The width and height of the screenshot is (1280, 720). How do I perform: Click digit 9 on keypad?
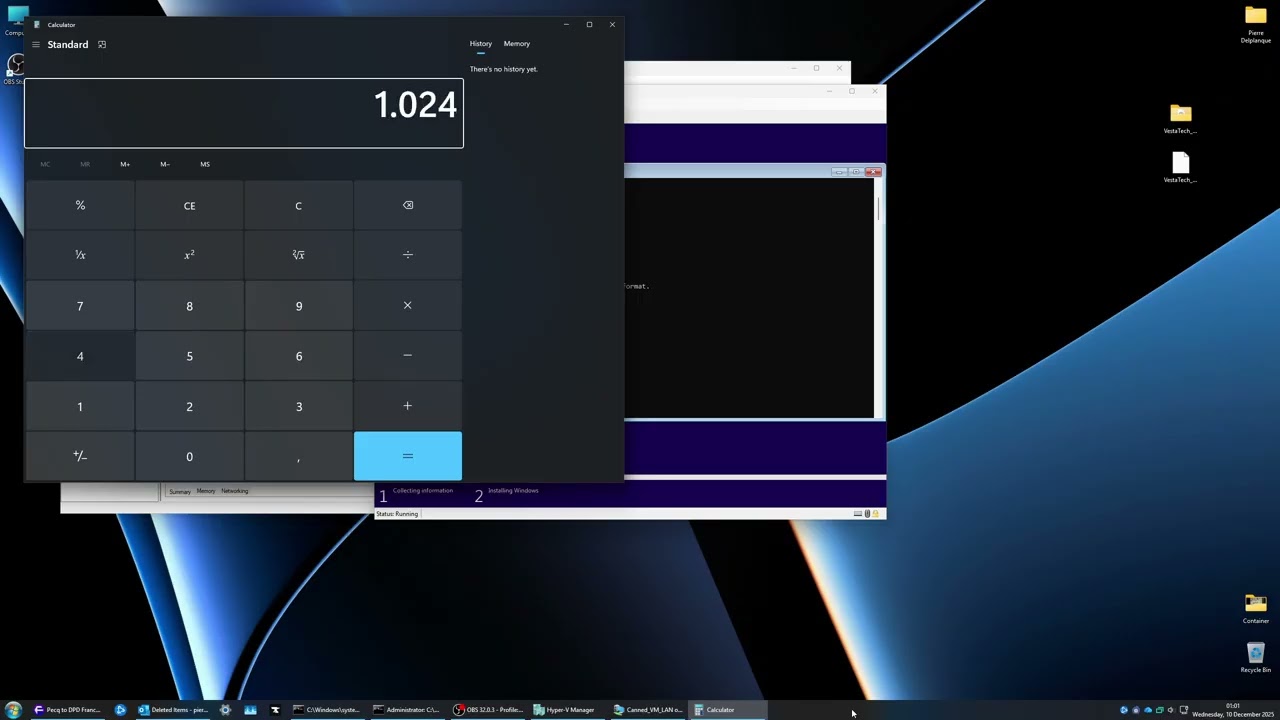click(298, 305)
